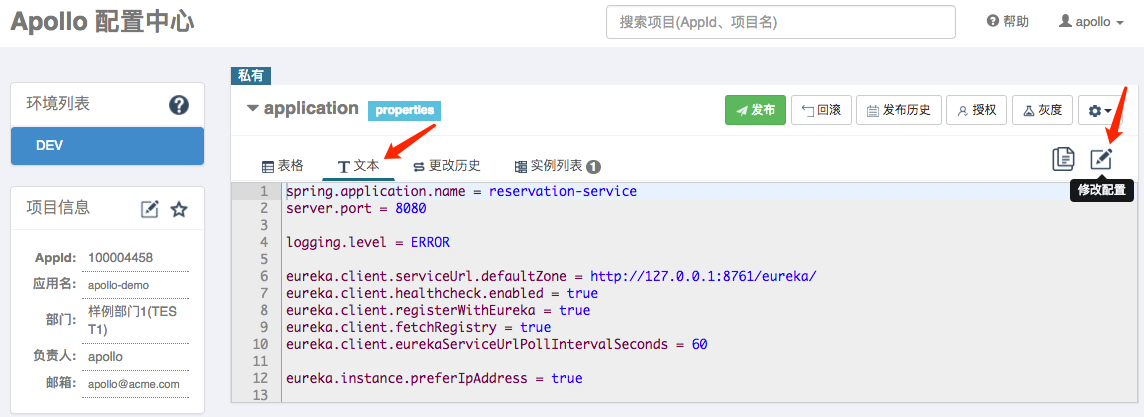Click the 授权 authorization button
The height and width of the screenshot is (417, 1144).
click(x=976, y=110)
